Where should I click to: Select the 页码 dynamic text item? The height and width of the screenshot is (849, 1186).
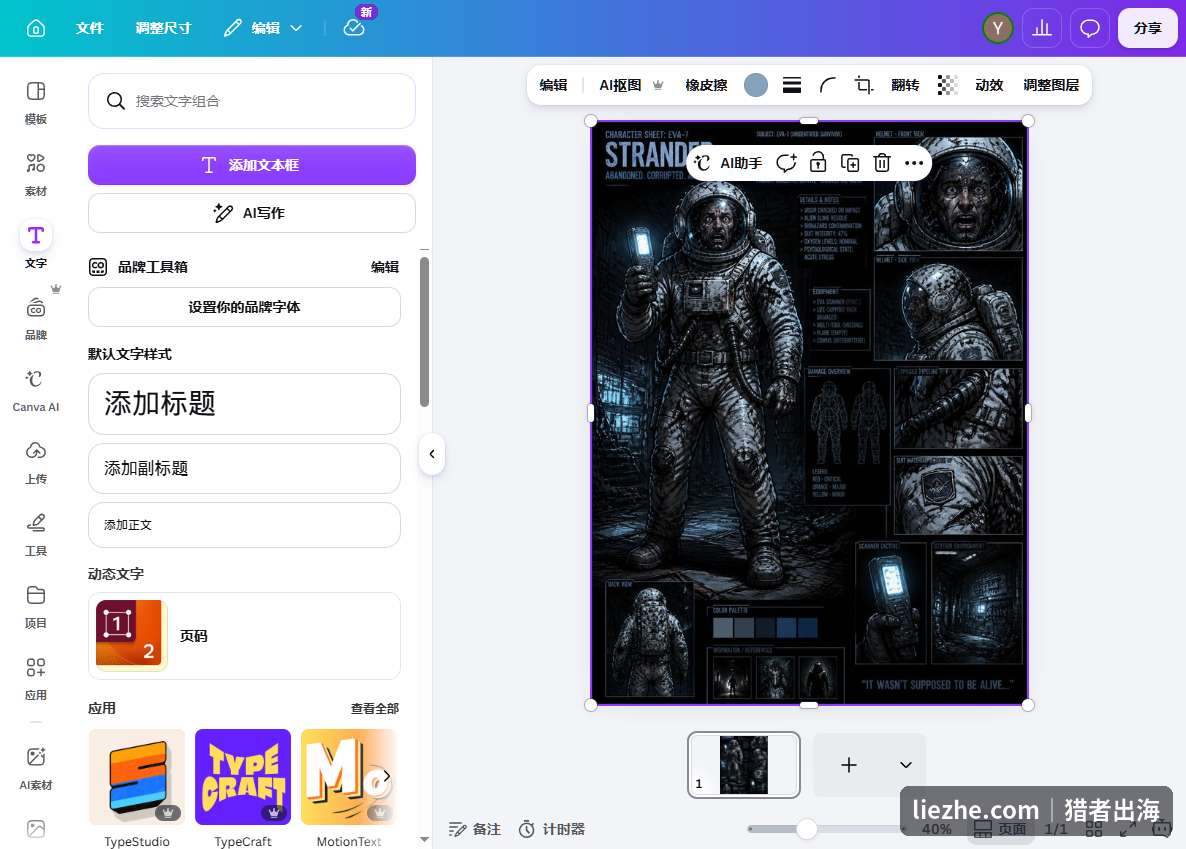[244, 636]
